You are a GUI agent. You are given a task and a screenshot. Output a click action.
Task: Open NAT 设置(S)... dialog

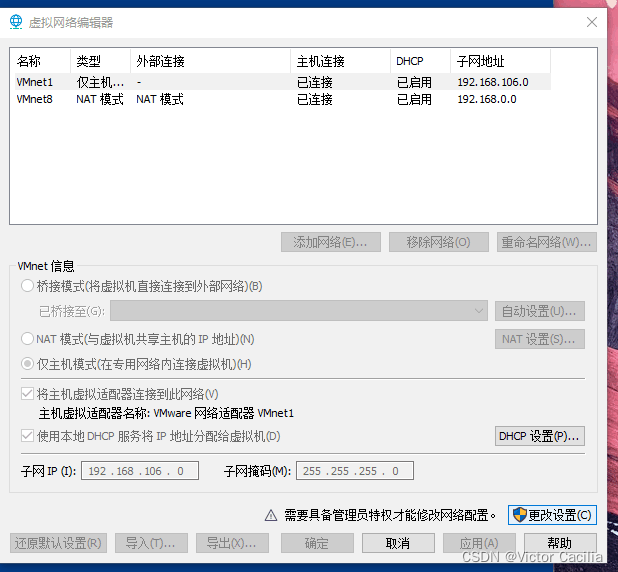coord(540,339)
